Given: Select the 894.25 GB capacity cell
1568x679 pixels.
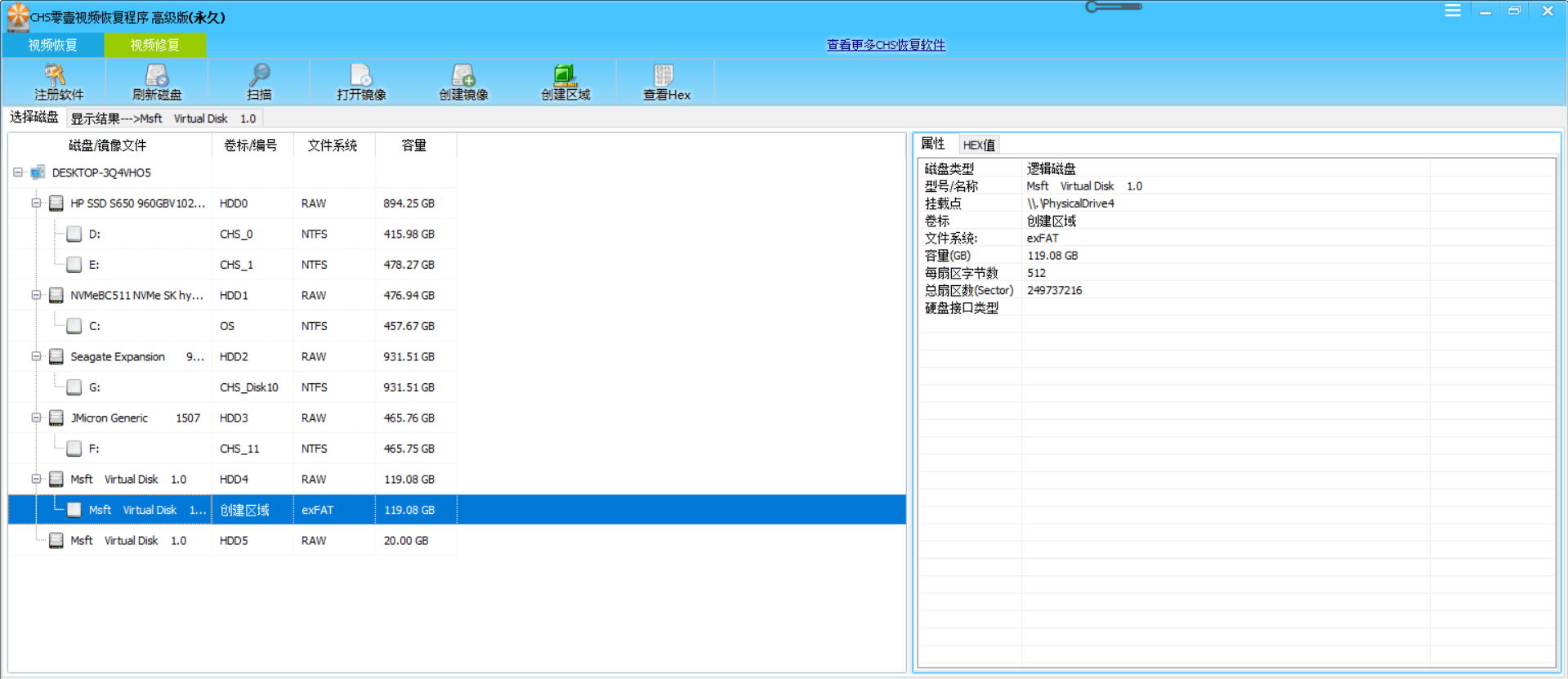Looking at the screenshot, I should 409,203.
